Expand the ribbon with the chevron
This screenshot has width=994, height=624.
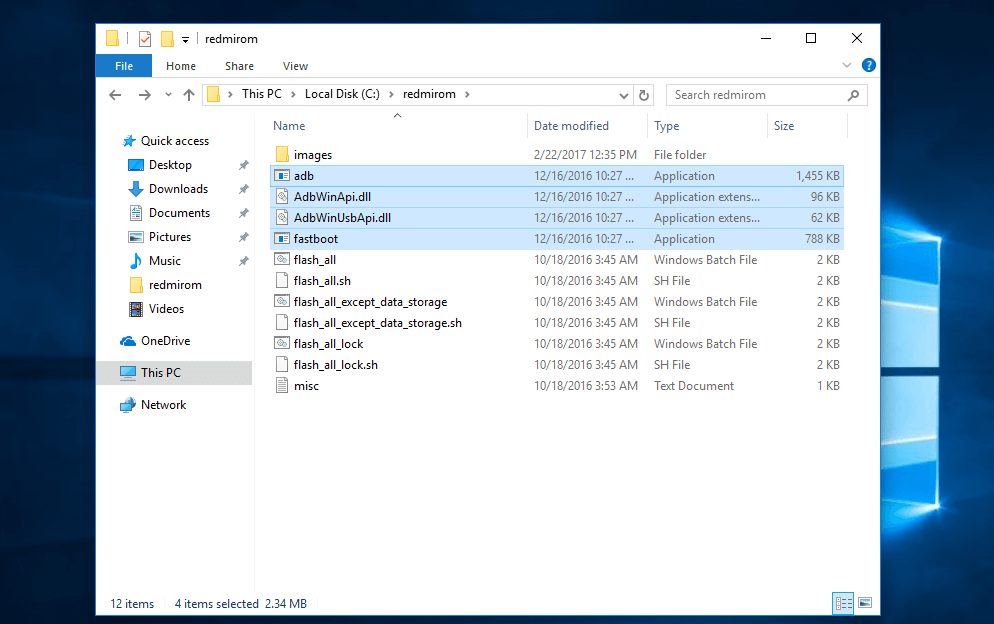[x=847, y=65]
